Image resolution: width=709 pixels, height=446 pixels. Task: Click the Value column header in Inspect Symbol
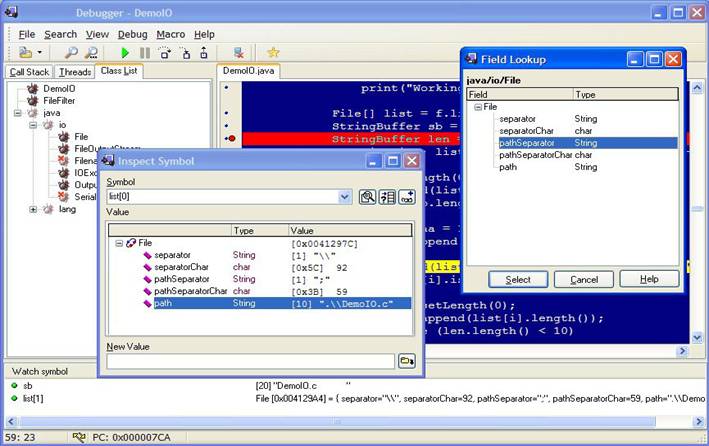coord(350,231)
